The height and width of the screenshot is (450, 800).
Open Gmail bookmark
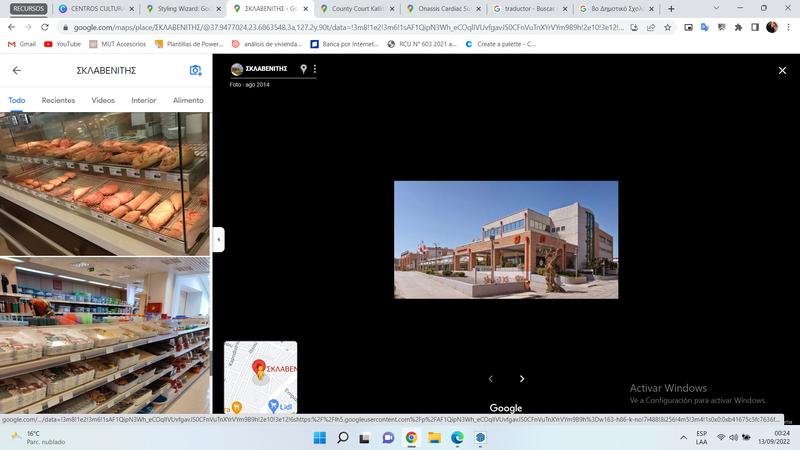[22, 44]
